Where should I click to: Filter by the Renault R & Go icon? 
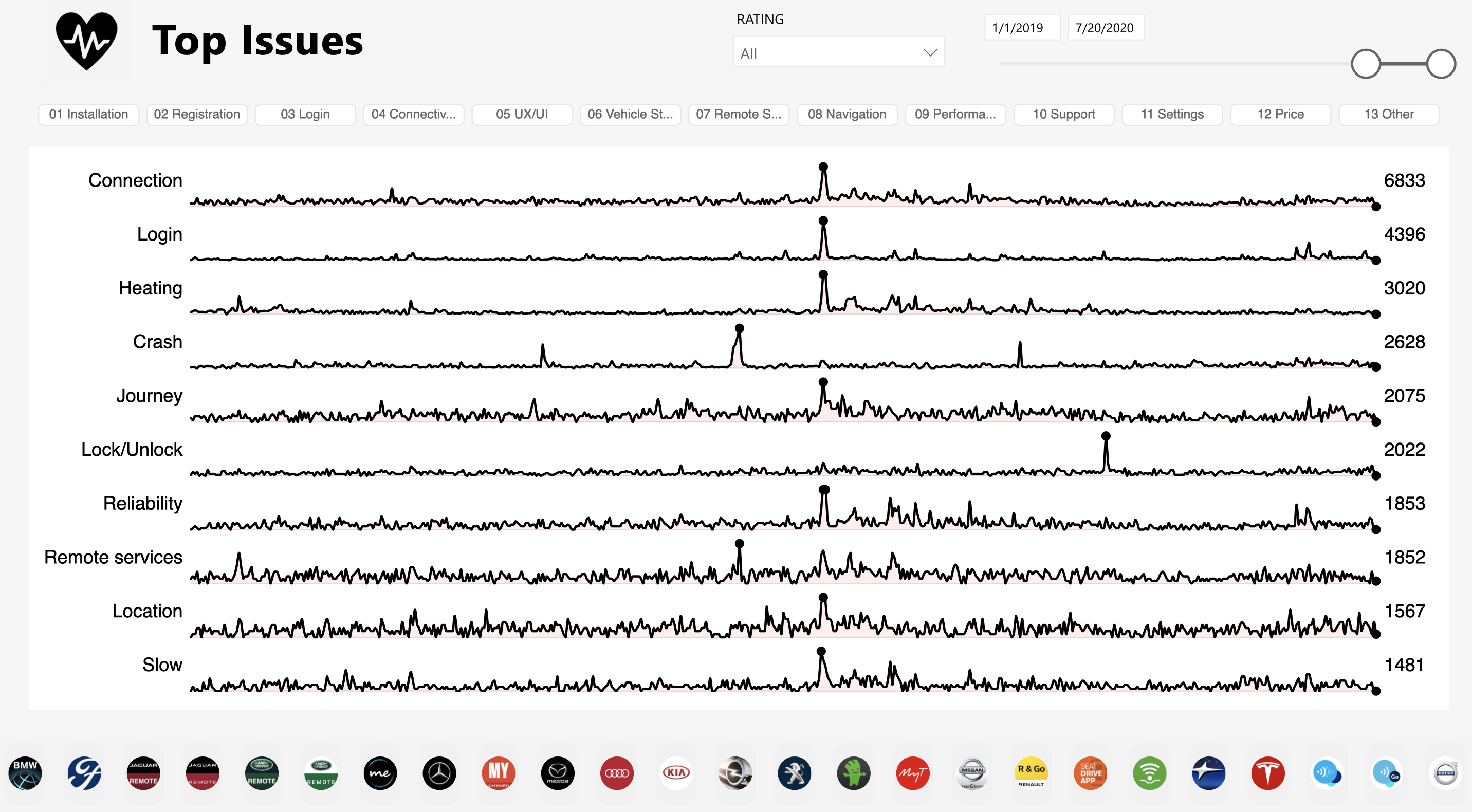(x=1032, y=773)
